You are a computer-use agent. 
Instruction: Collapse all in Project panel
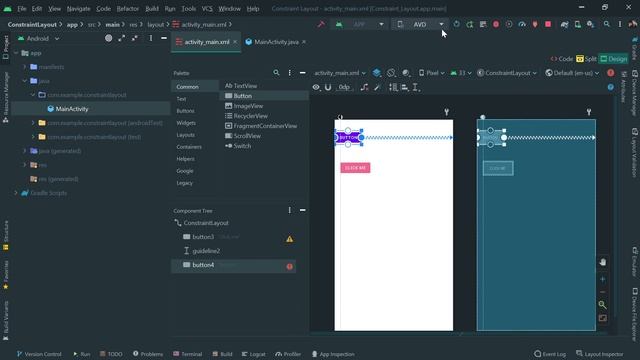[x=135, y=38]
